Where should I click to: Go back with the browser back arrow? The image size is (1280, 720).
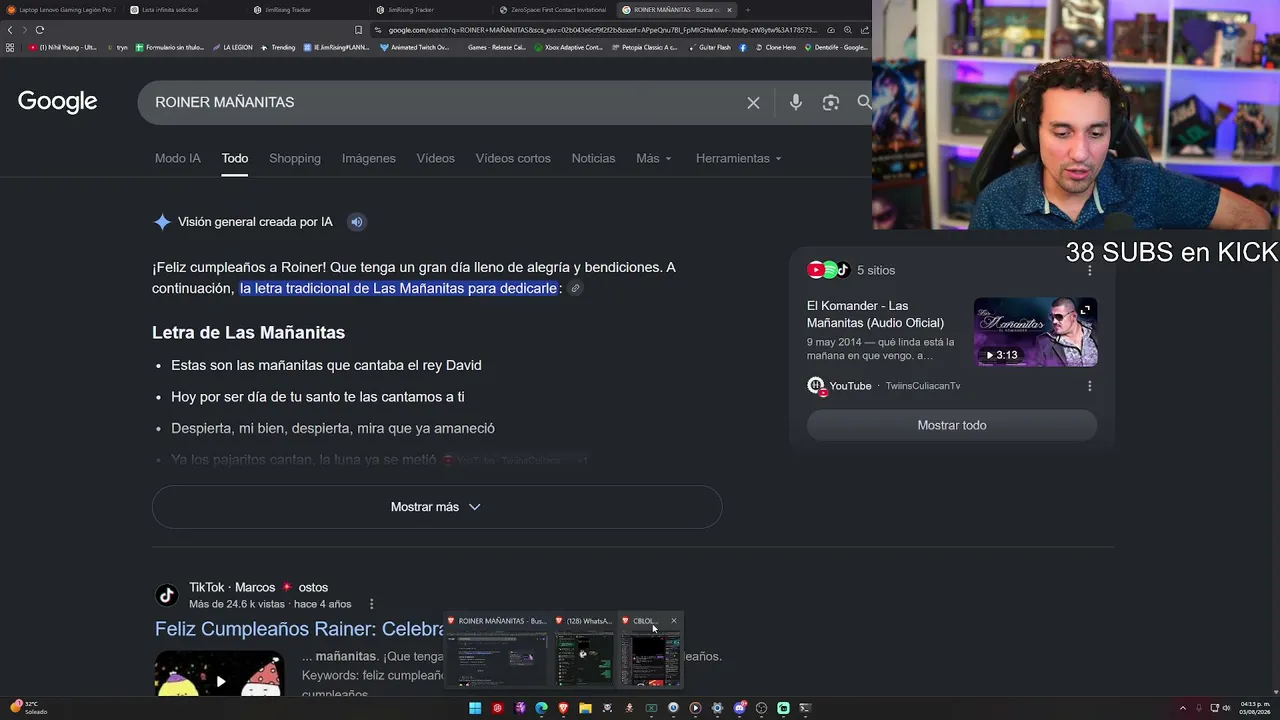click(10, 30)
